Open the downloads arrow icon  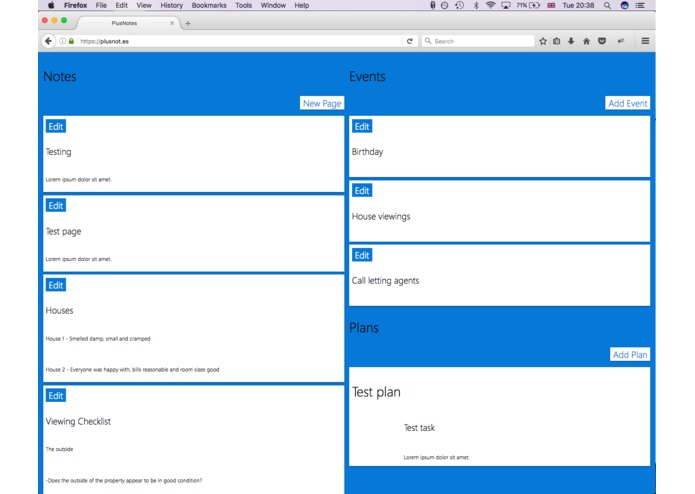[x=571, y=41]
